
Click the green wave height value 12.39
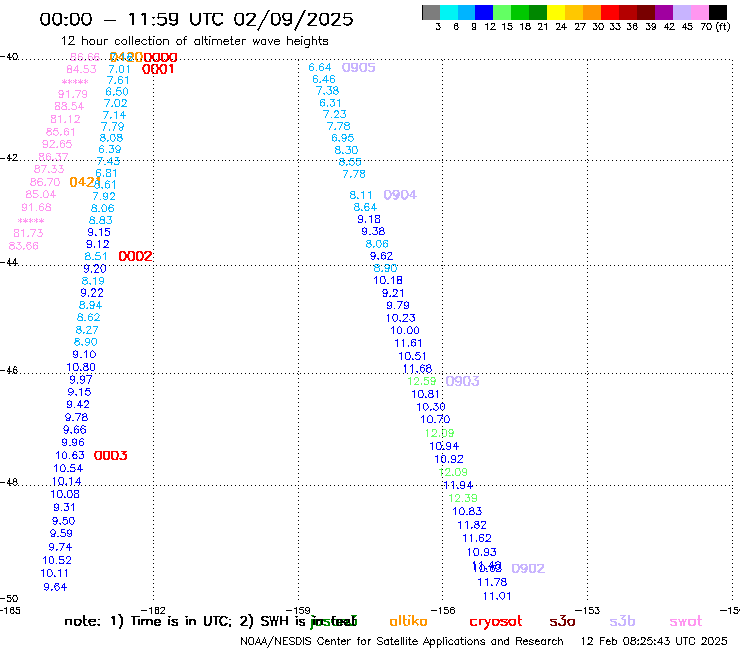point(463,498)
